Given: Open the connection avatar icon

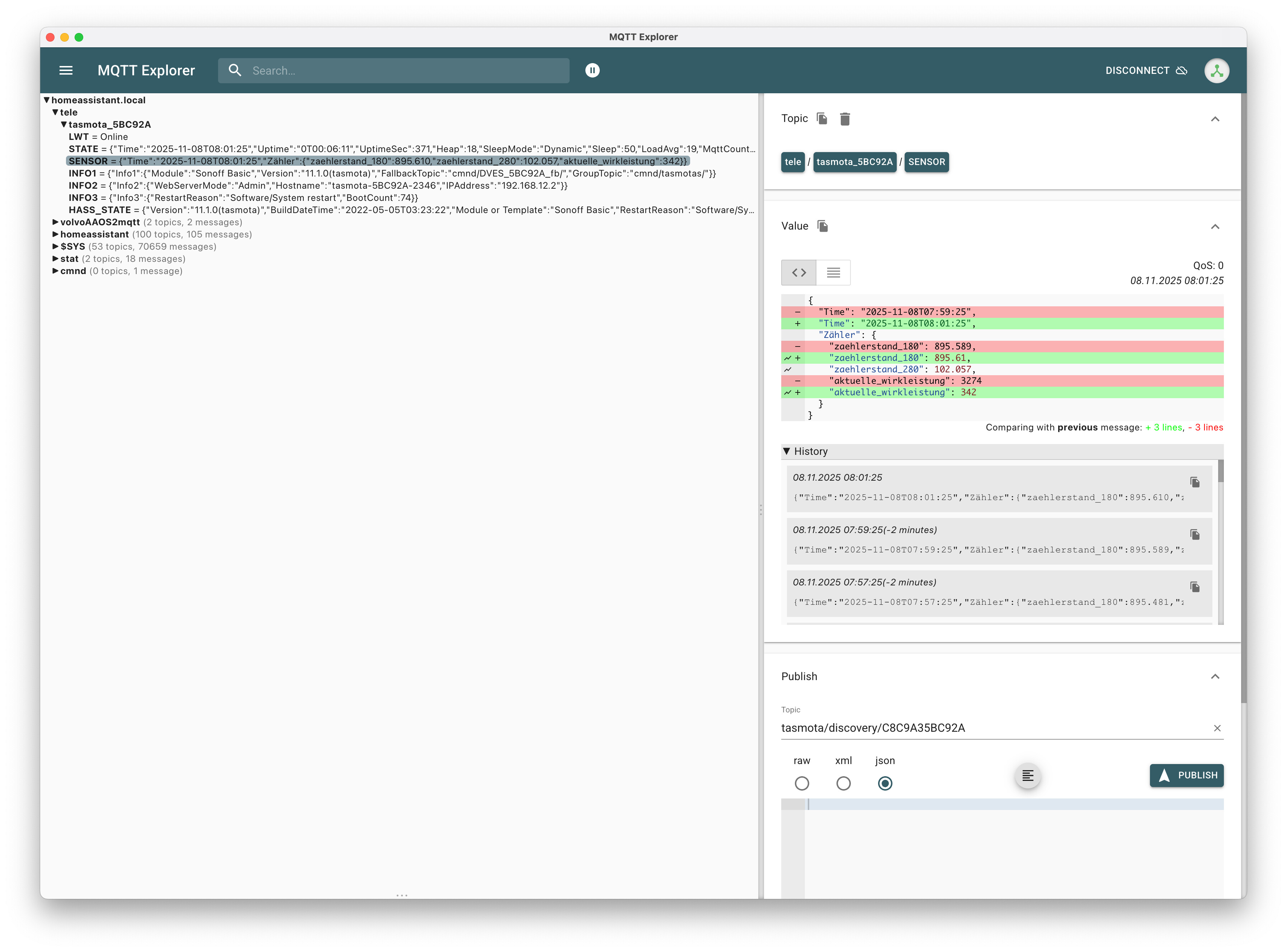Looking at the screenshot, I should tap(1216, 70).
